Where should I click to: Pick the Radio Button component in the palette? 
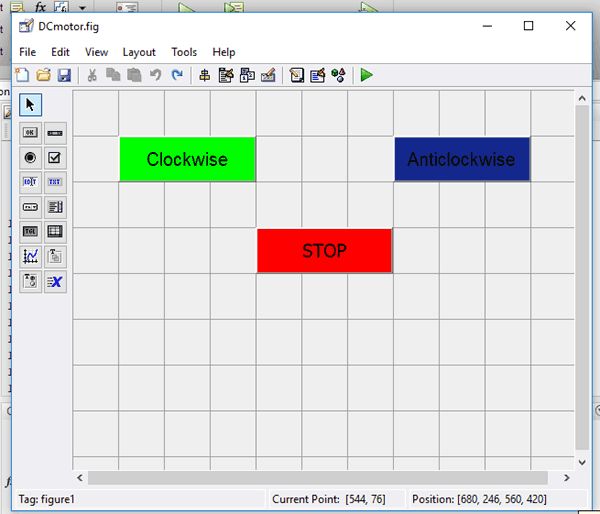coord(30,157)
